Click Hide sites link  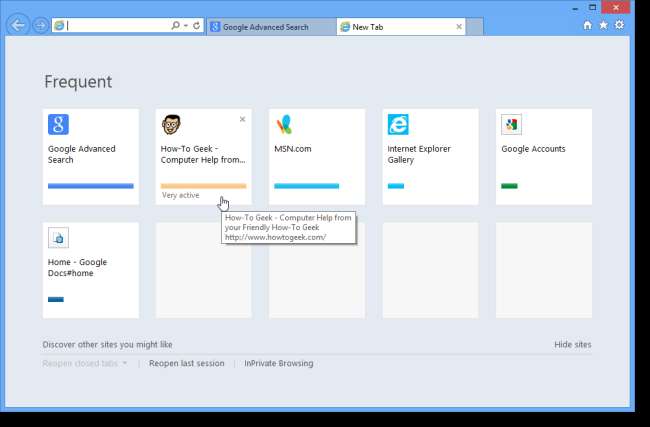tap(573, 345)
